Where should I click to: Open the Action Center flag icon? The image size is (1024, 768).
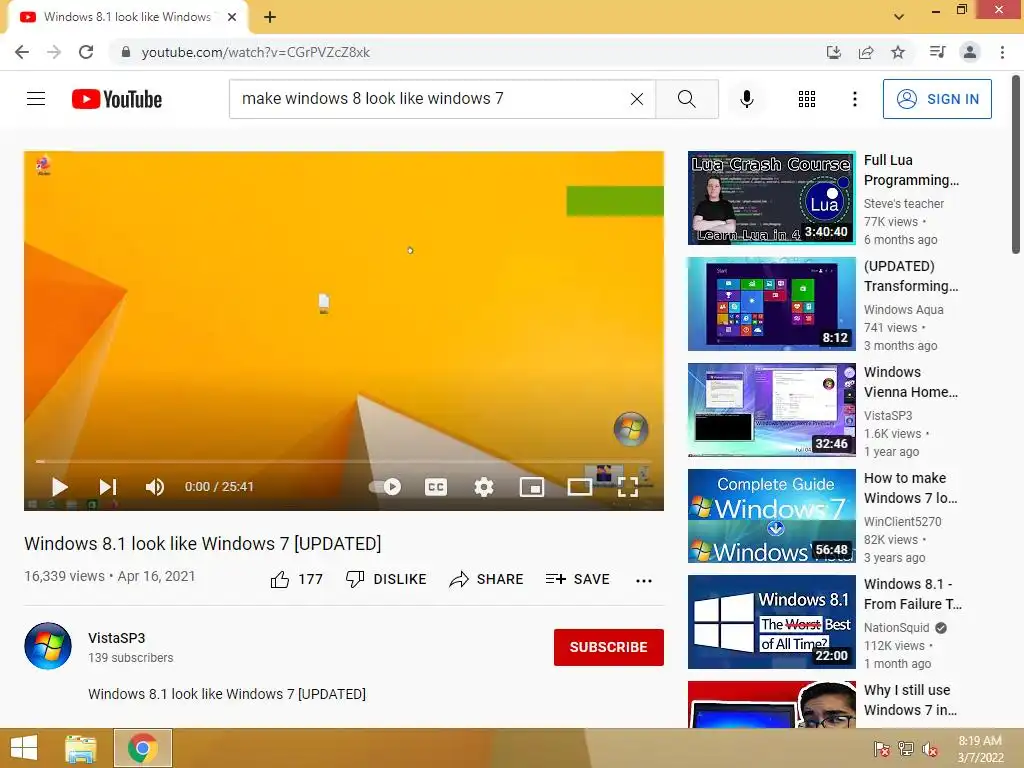point(882,748)
